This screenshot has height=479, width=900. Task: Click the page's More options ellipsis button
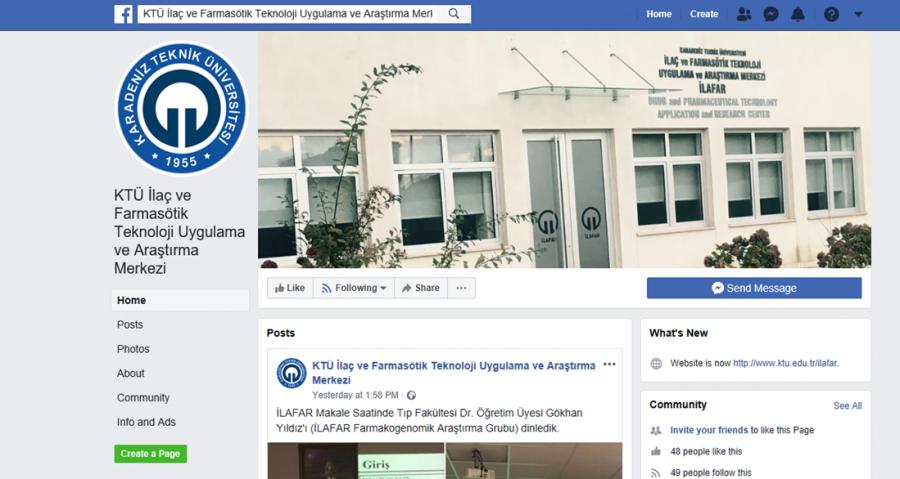click(461, 288)
